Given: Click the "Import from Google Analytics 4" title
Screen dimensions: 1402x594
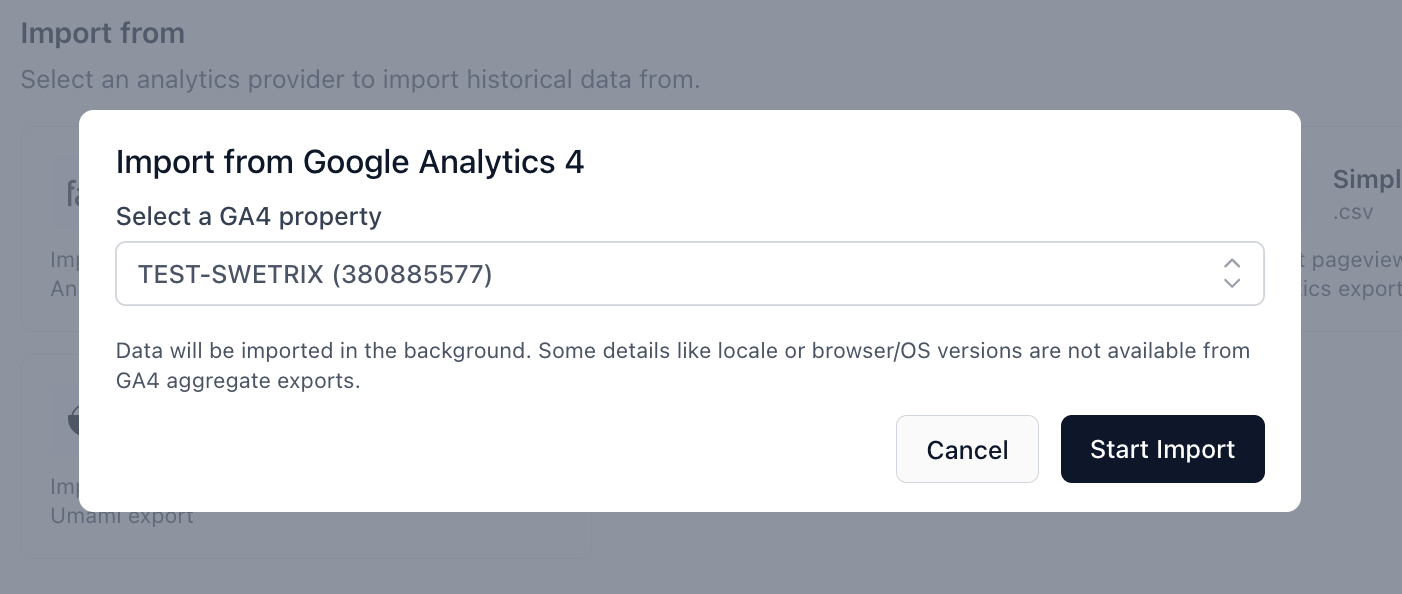Looking at the screenshot, I should (350, 162).
